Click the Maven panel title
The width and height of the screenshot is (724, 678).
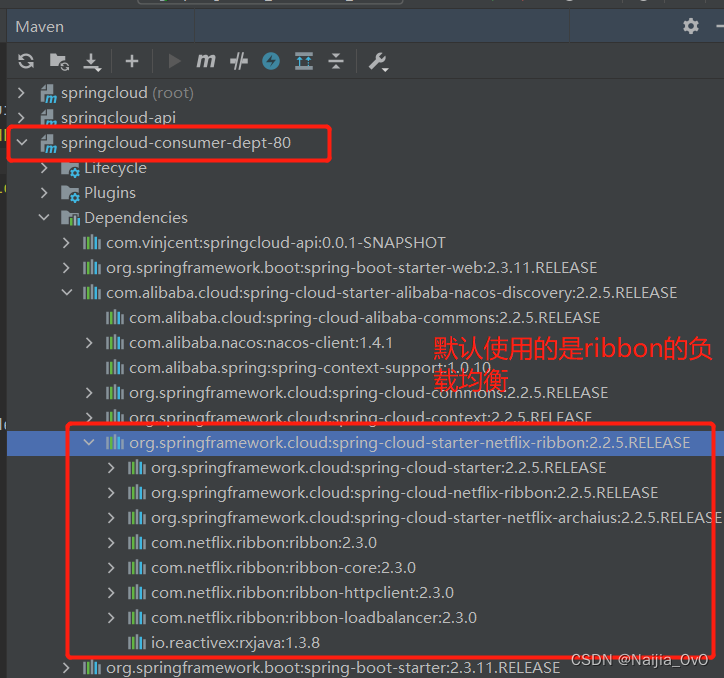(x=40, y=27)
